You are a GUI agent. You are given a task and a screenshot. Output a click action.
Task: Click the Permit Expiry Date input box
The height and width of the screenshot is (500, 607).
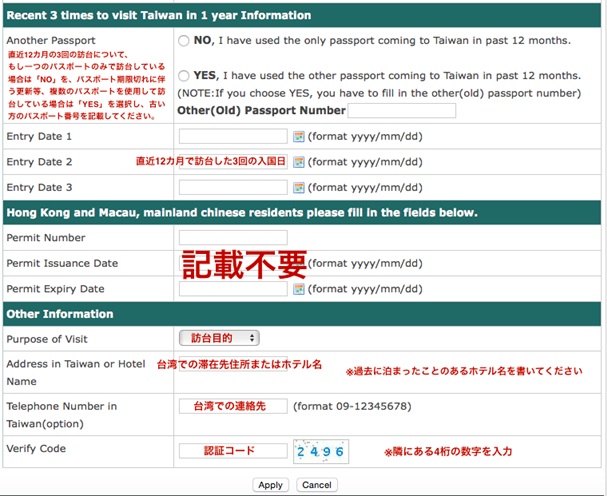tap(233, 289)
